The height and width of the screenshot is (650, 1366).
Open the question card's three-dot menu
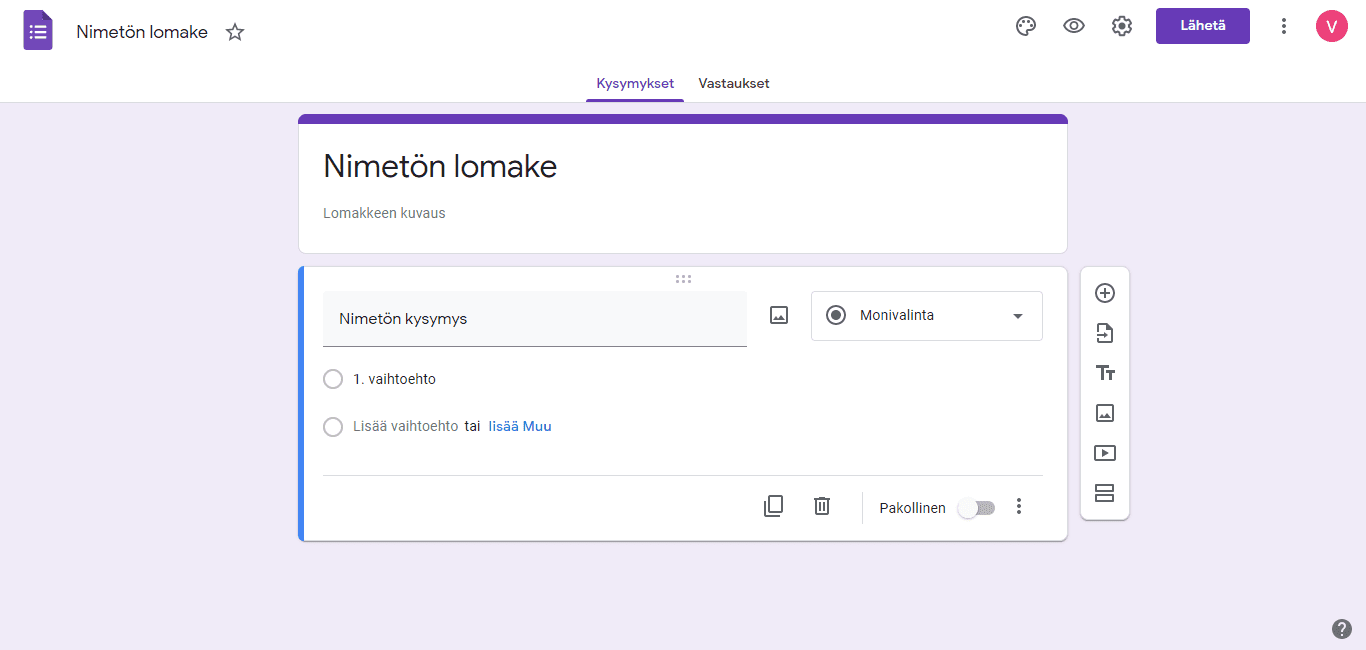pos(1018,507)
